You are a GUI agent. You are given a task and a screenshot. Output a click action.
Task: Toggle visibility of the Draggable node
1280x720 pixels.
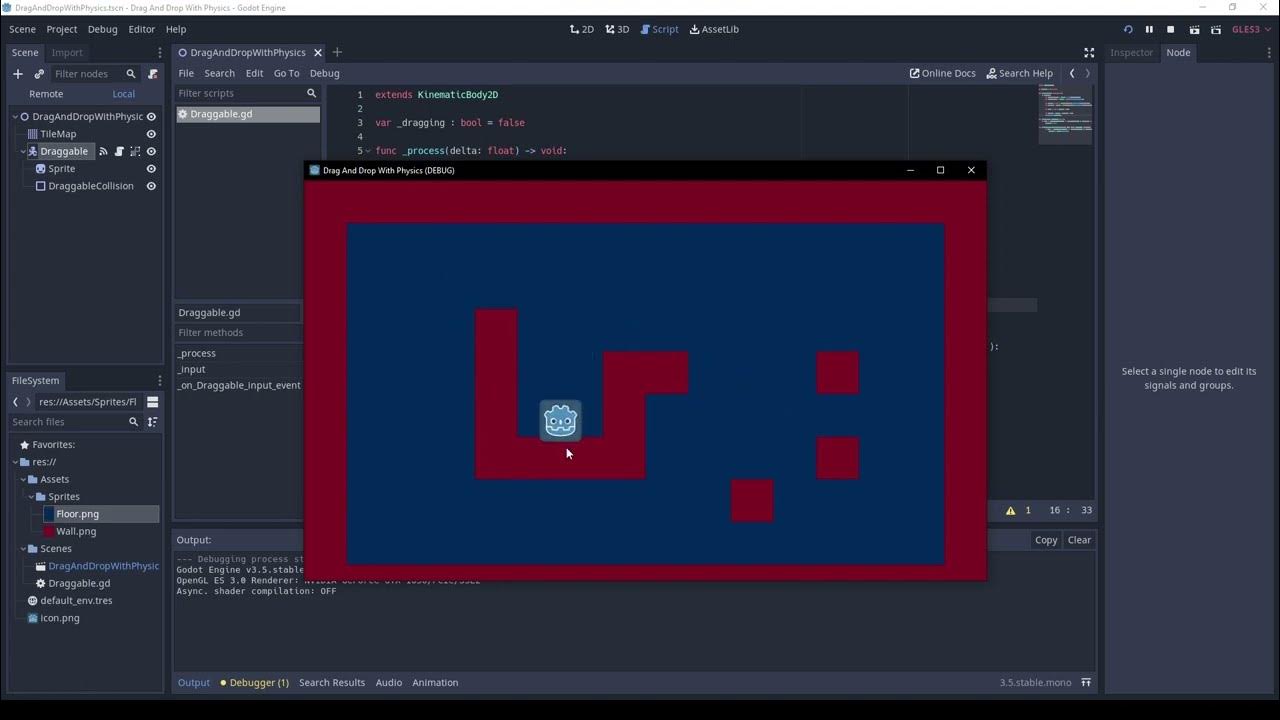[x=151, y=152]
